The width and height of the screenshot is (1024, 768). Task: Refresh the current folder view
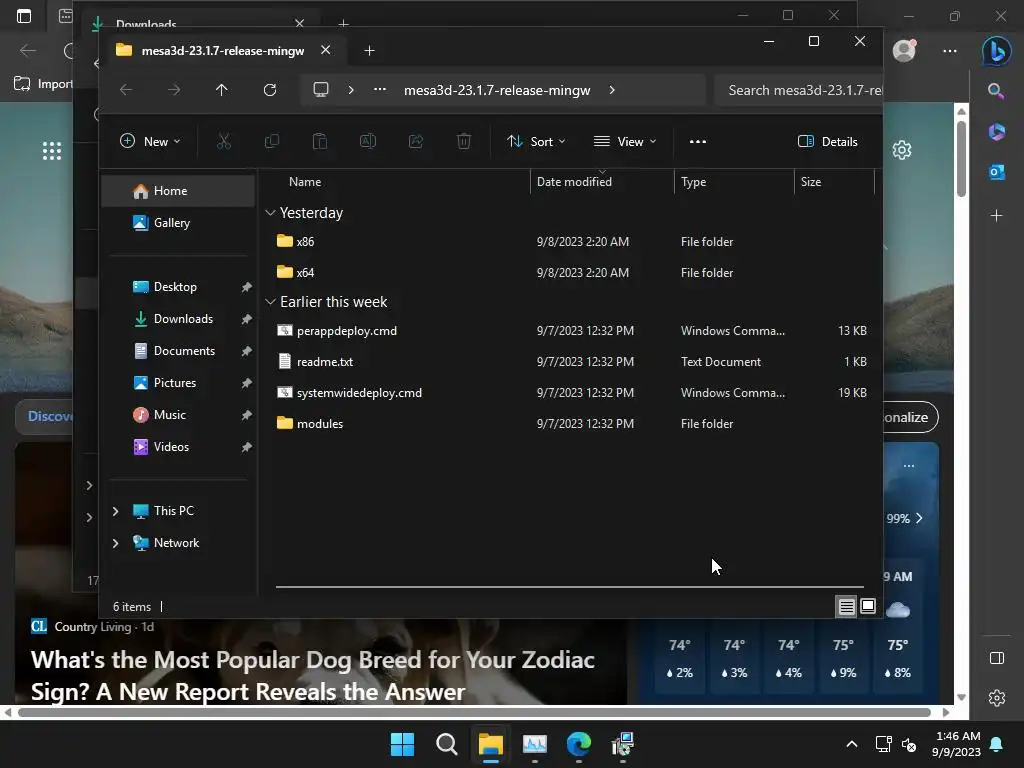pos(270,90)
